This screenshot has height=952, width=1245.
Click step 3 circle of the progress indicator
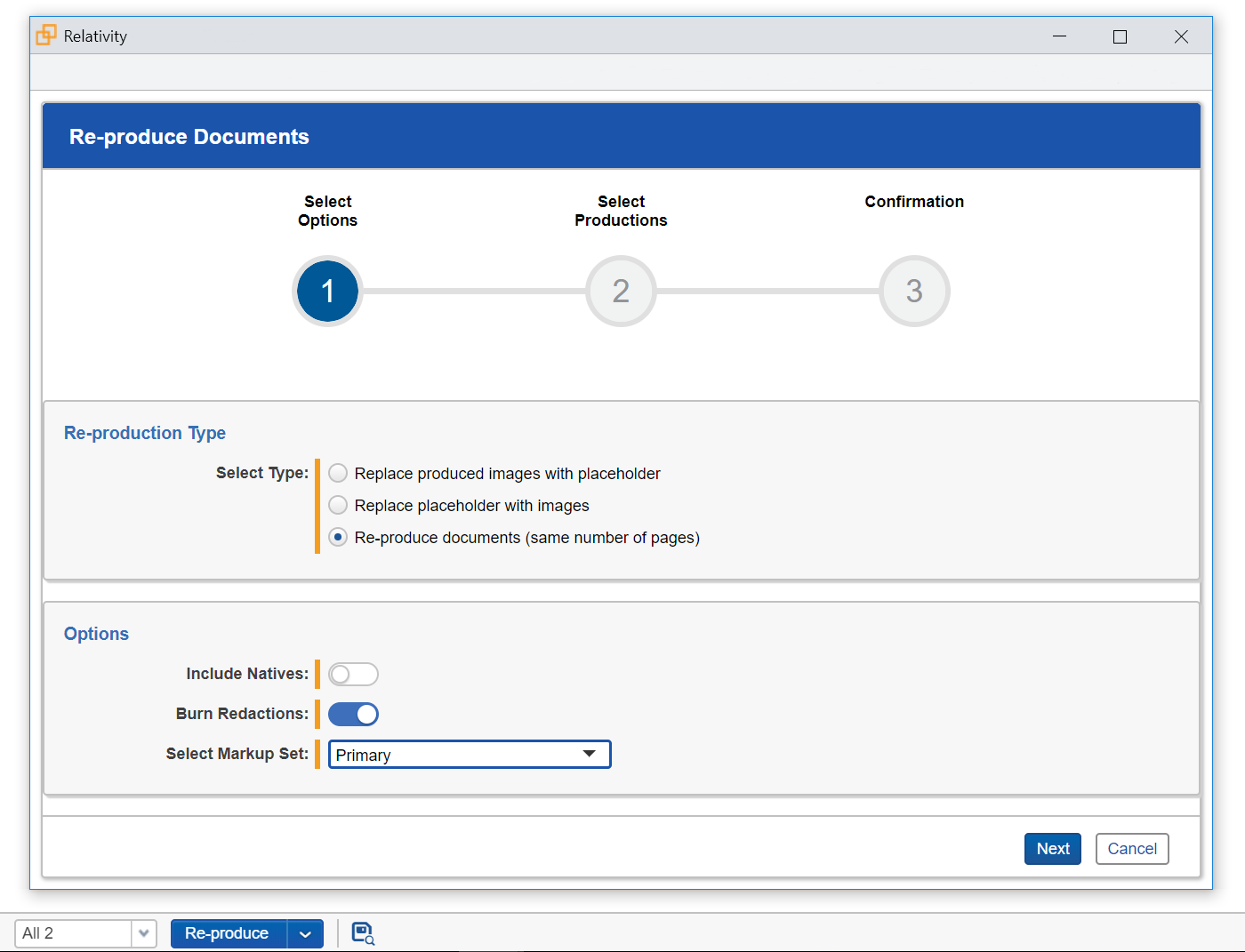tap(913, 291)
